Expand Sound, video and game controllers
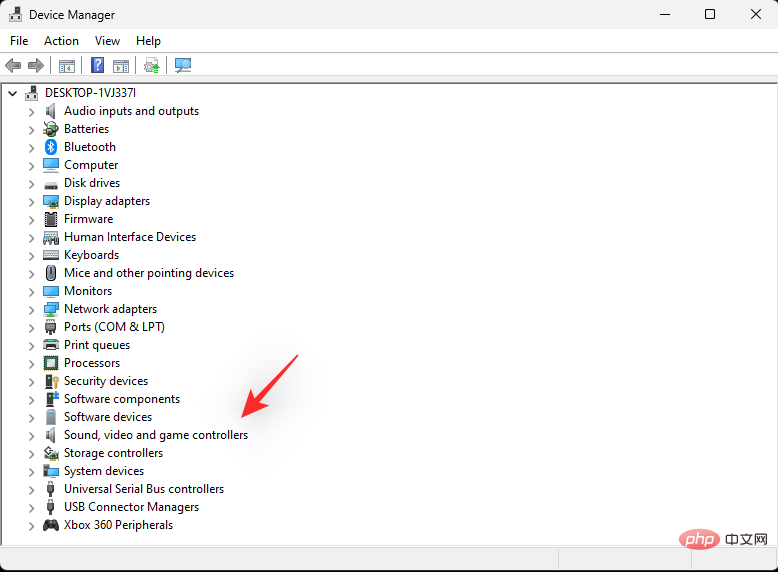 31,435
